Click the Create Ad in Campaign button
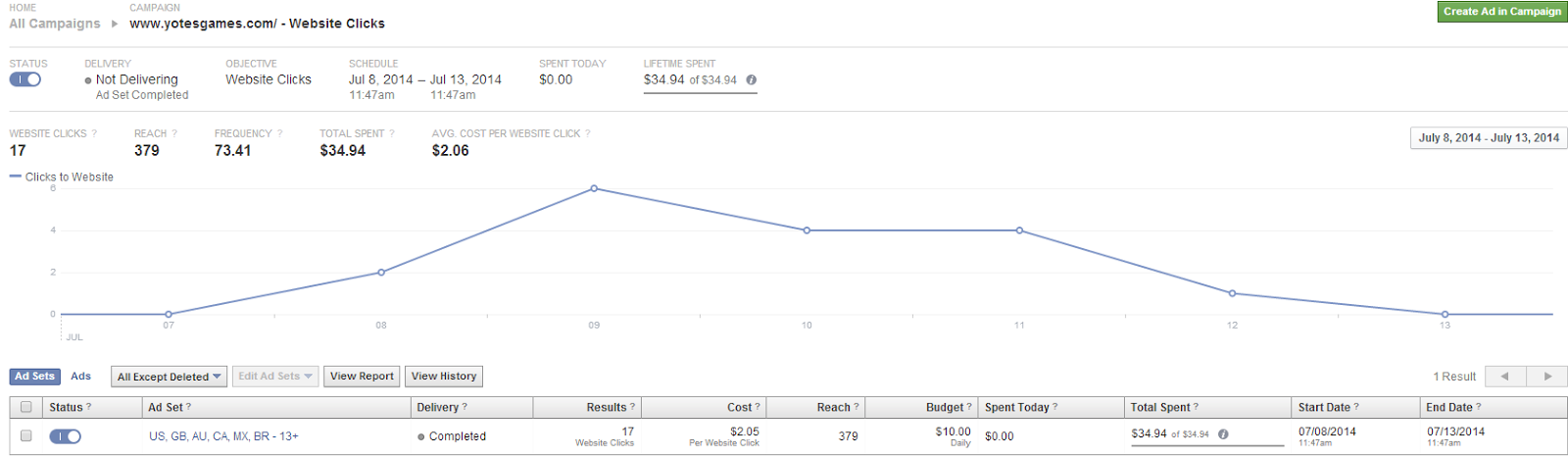This screenshot has width=1568, height=457. (1501, 12)
